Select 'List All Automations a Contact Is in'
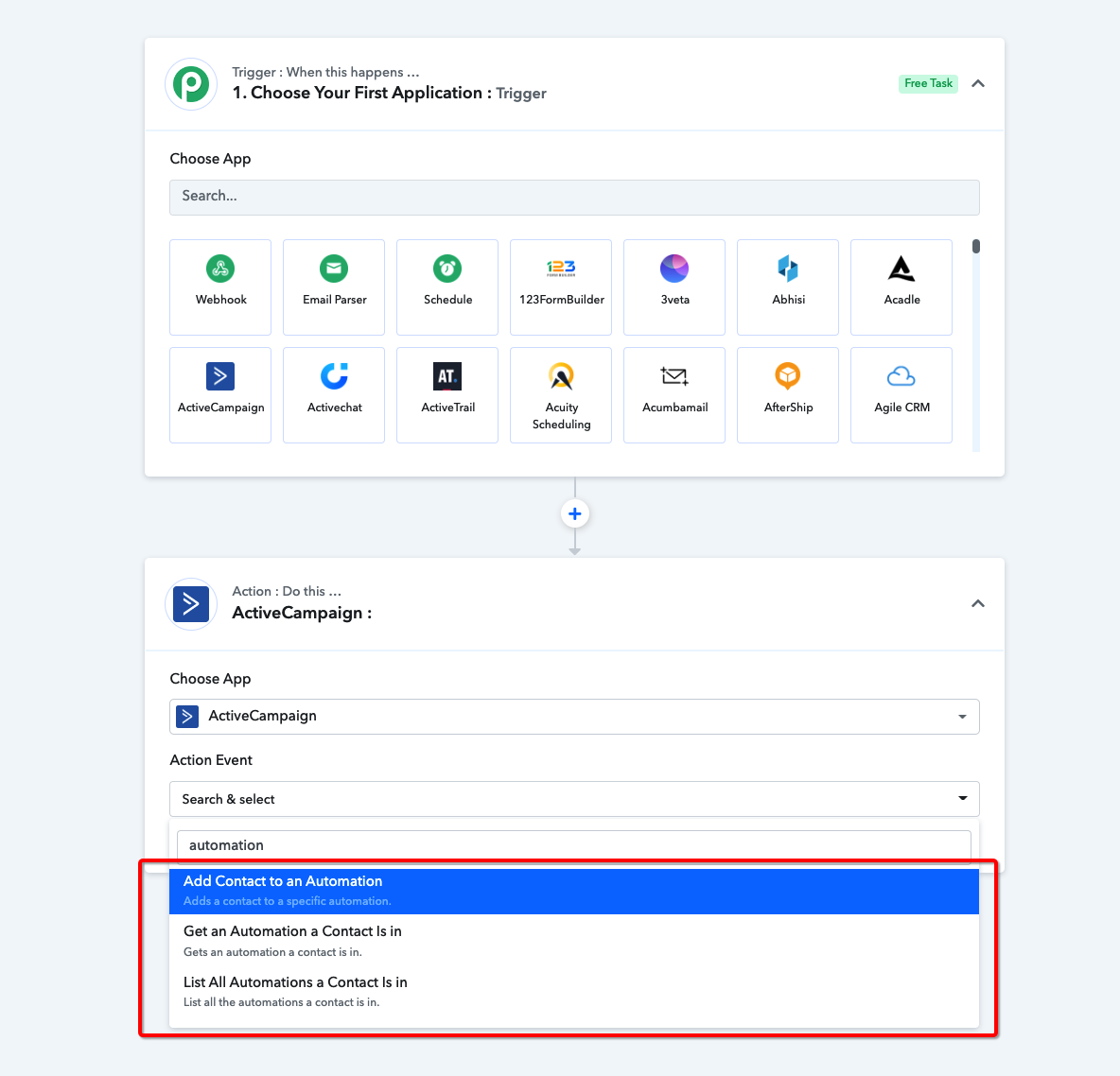Viewport: 1120px width, 1076px height. click(x=574, y=991)
